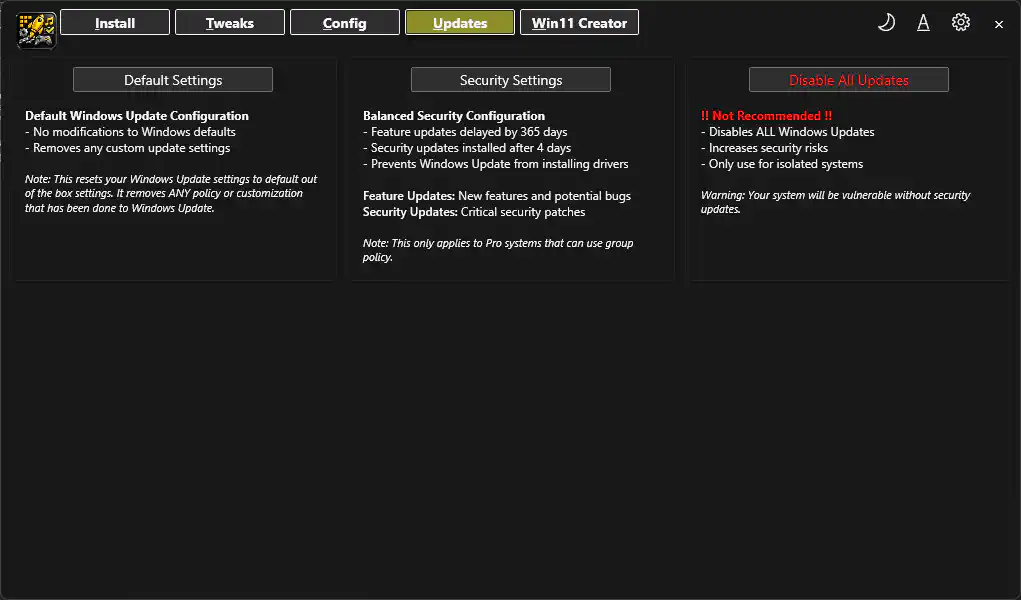The width and height of the screenshot is (1021, 600).
Task: Click the 'Feature Updates:' description line
Action: 497,196
